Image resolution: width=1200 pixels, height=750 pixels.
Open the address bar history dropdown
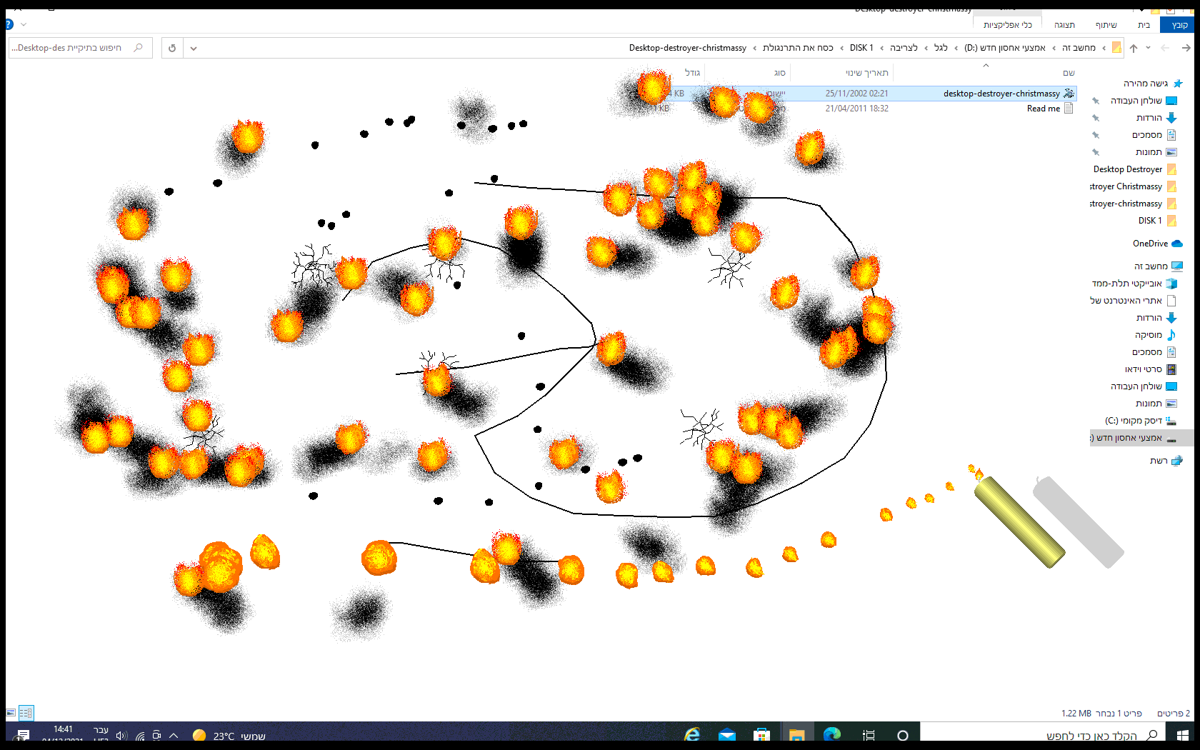193,47
